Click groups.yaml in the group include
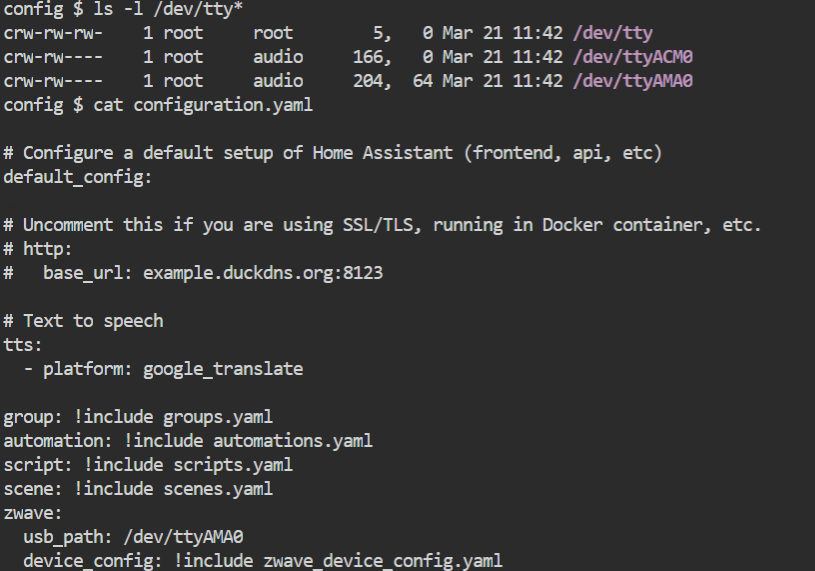Viewport: 815px width, 571px height. click(x=218, y=417)
